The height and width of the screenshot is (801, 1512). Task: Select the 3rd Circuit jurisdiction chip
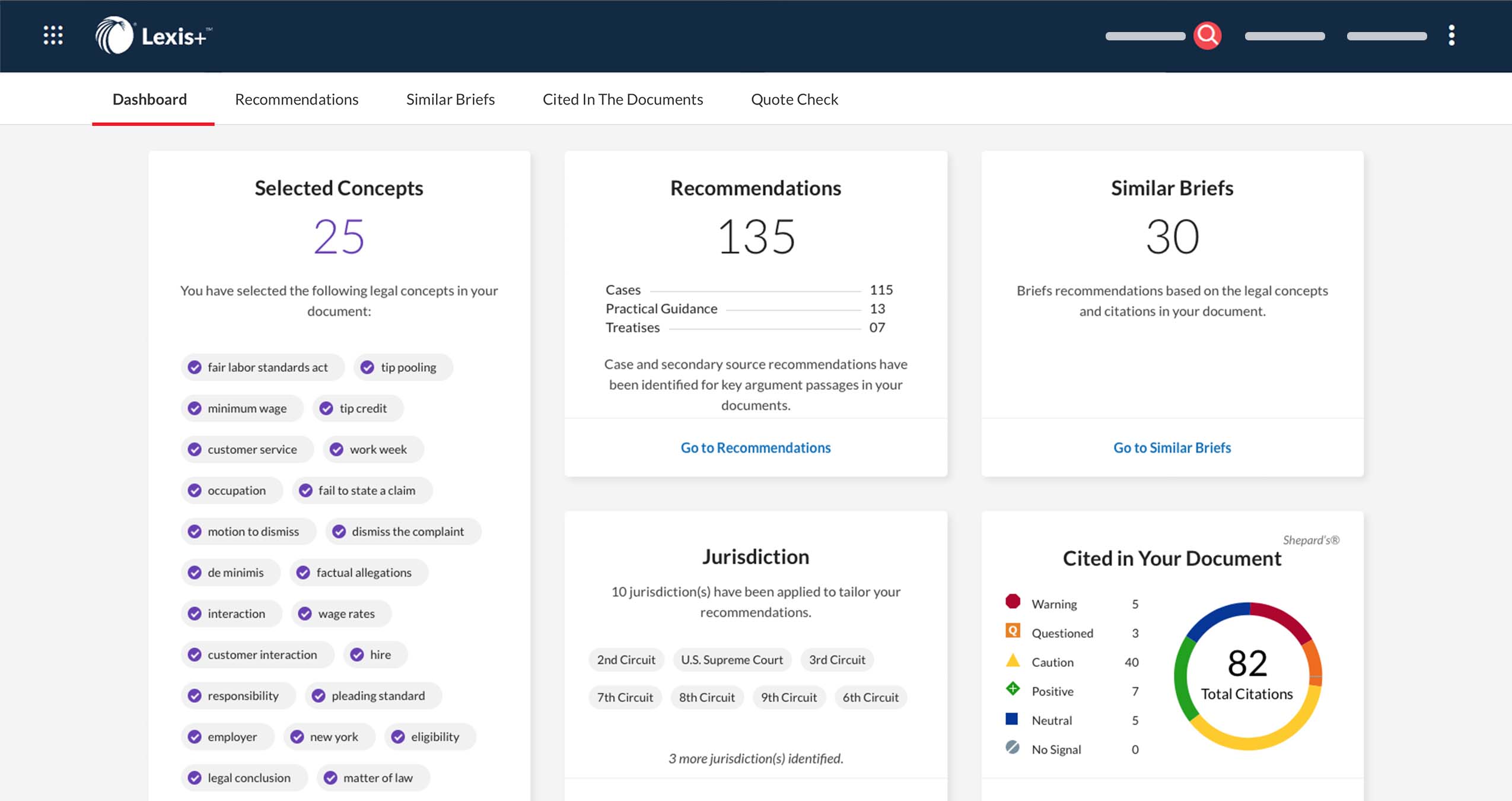837,660
